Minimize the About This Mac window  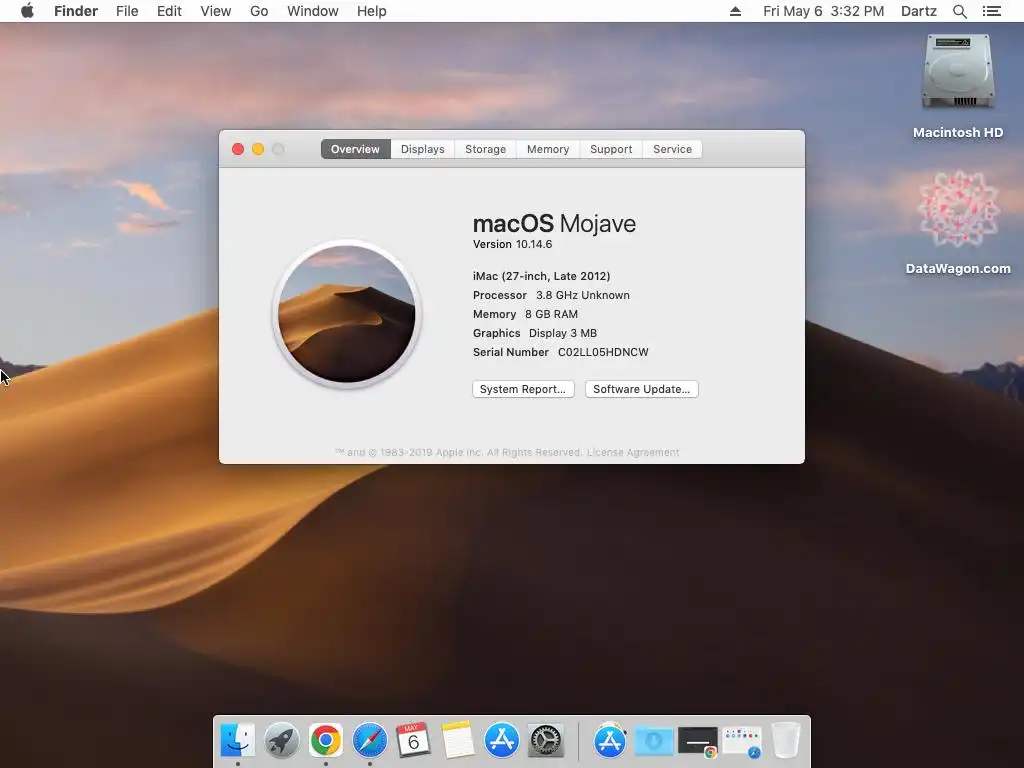click(x=258, y=149)
